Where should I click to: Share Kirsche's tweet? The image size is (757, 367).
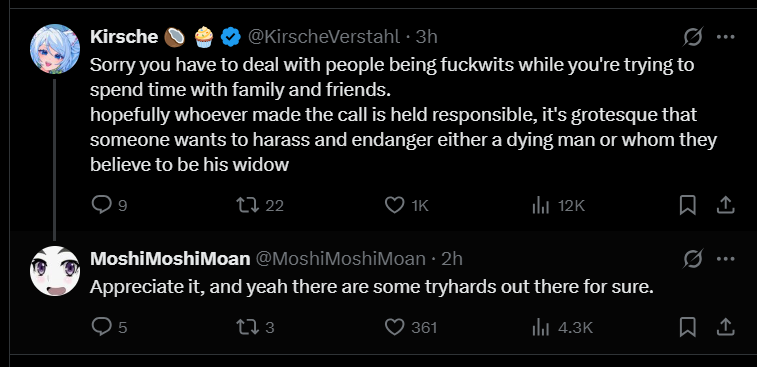(x=725, y=206)
